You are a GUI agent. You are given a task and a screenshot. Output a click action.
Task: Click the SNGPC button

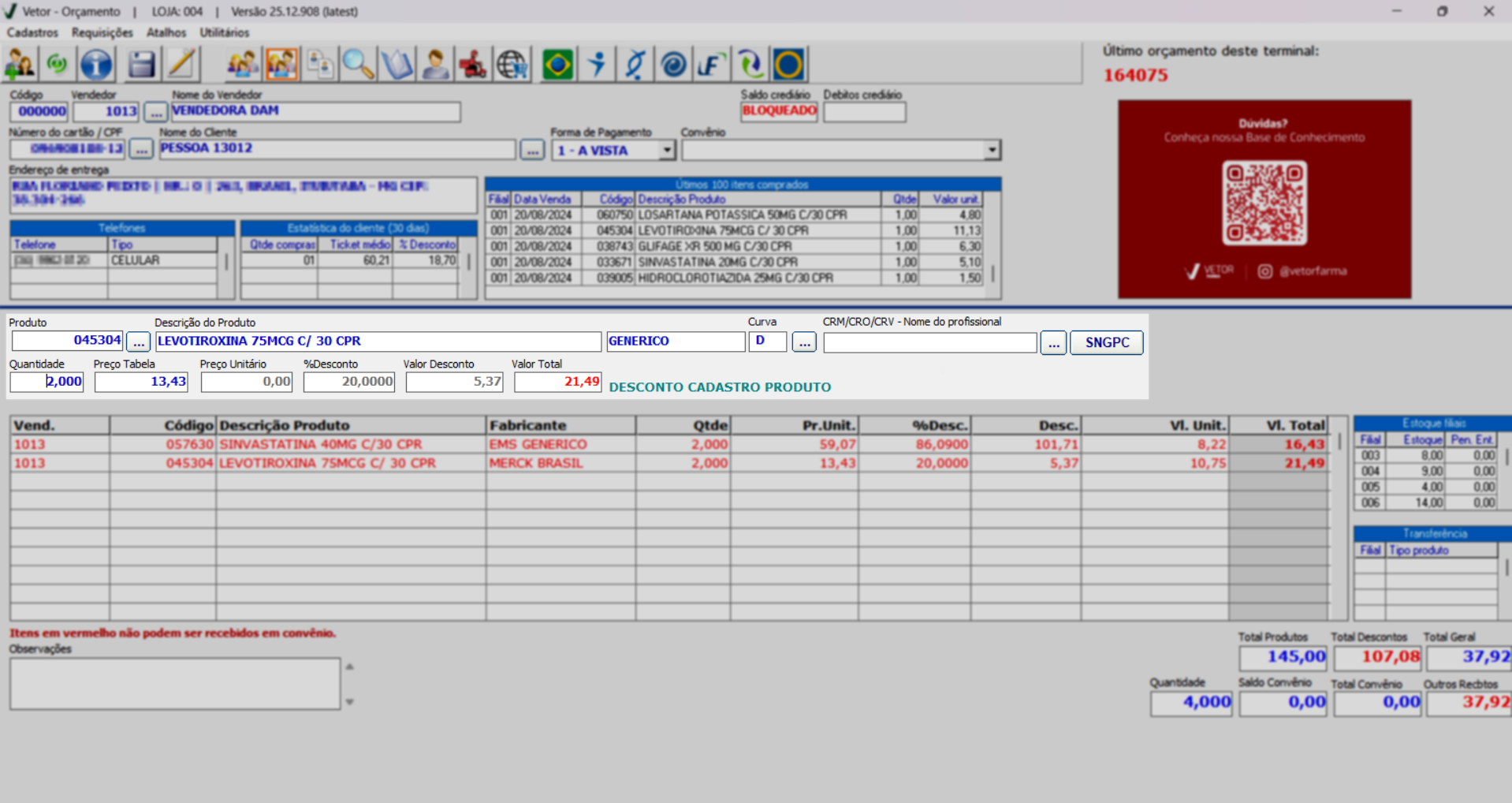(x=1106, y=342)
